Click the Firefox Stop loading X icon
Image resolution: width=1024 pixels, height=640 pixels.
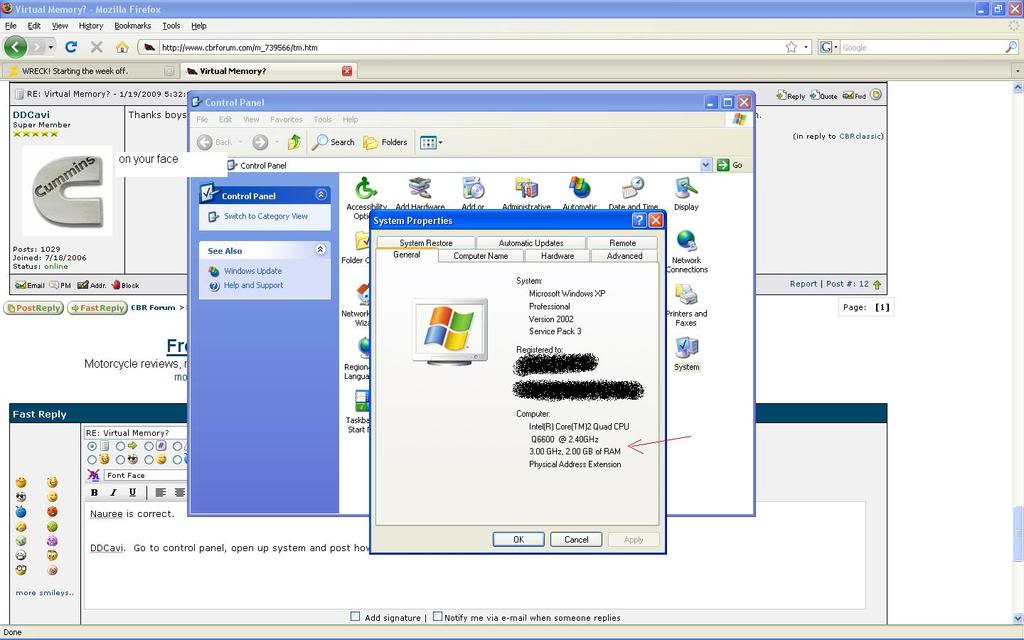tap(97, 47)
